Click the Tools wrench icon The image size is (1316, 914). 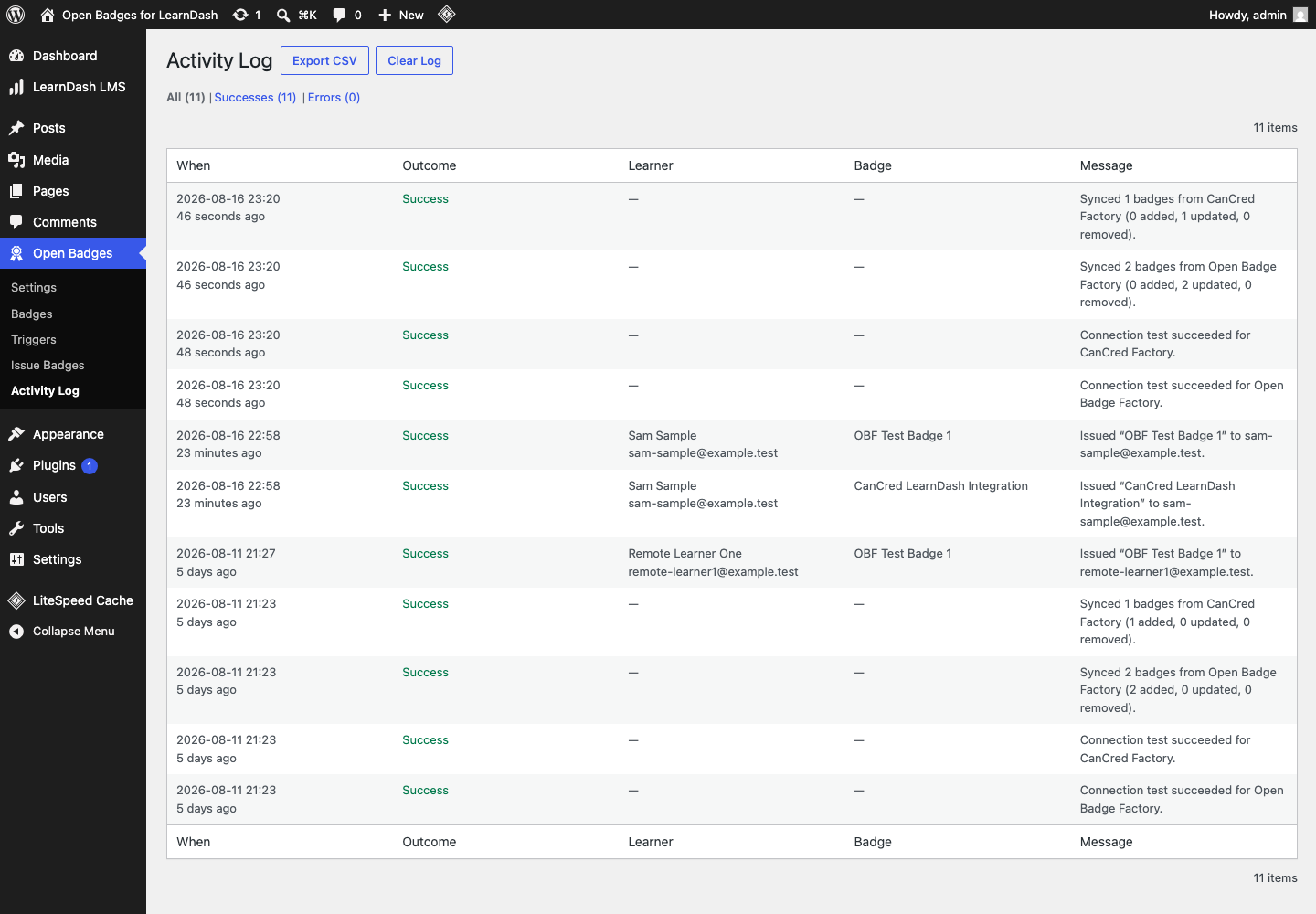tap(16, 528)
